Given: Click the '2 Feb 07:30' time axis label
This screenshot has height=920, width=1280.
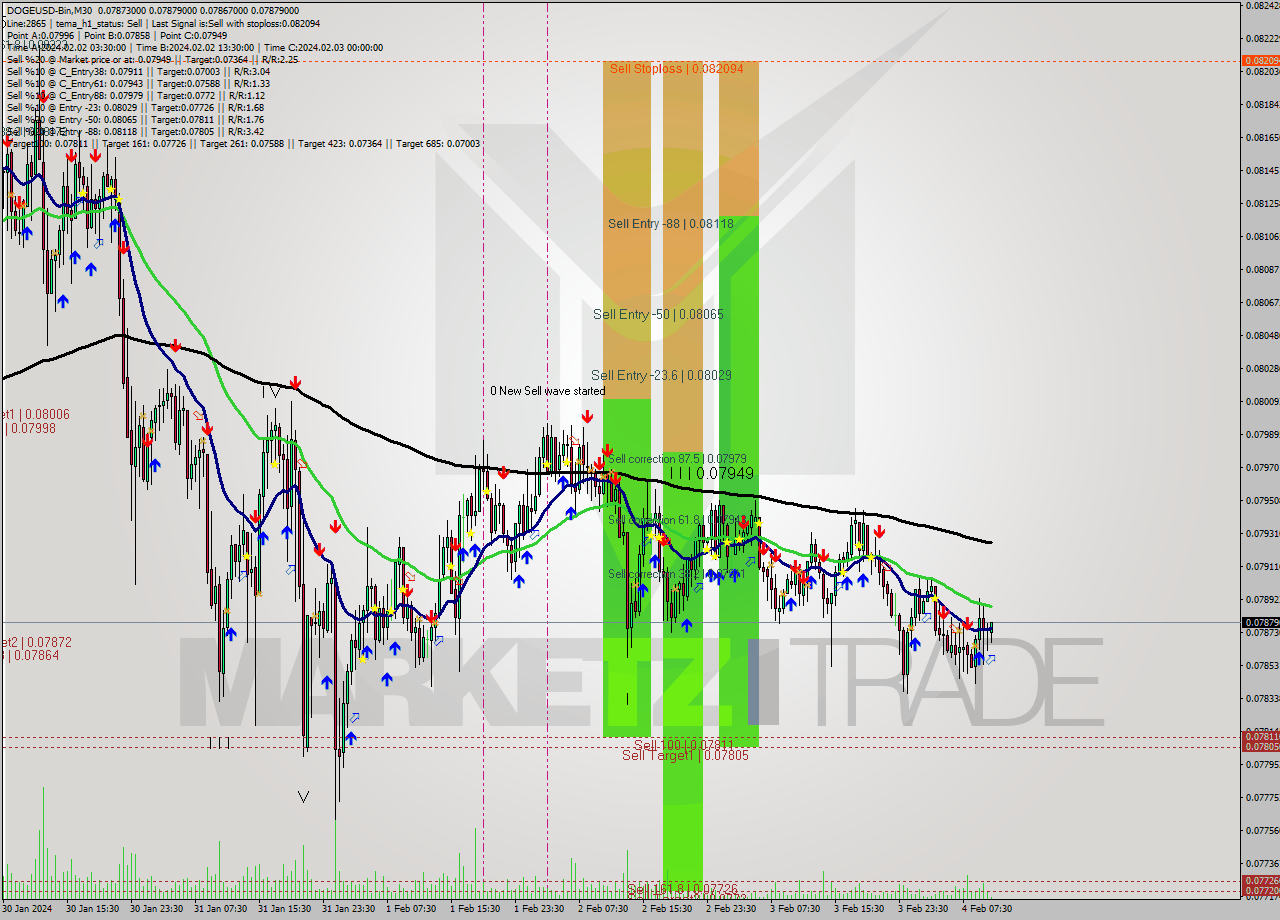Looking at the screenshot, I should (x=603, y=909).
